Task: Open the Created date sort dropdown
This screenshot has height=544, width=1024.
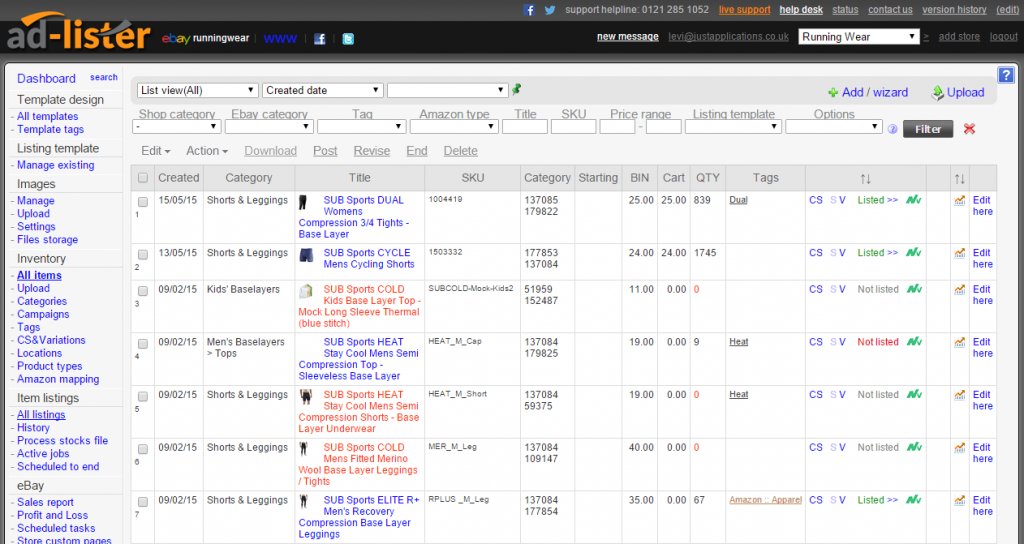Action: (x=323, y=90)
